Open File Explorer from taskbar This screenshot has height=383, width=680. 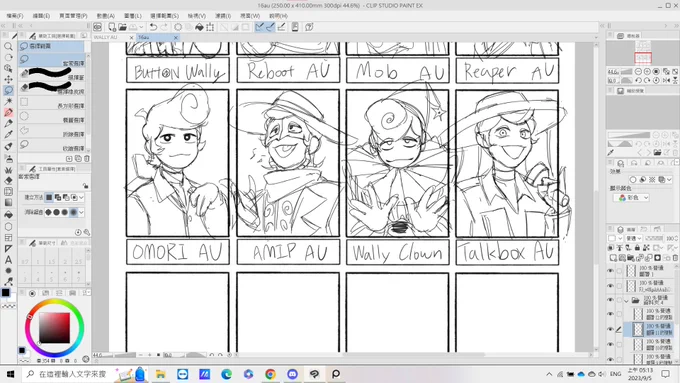click(160, 374)
